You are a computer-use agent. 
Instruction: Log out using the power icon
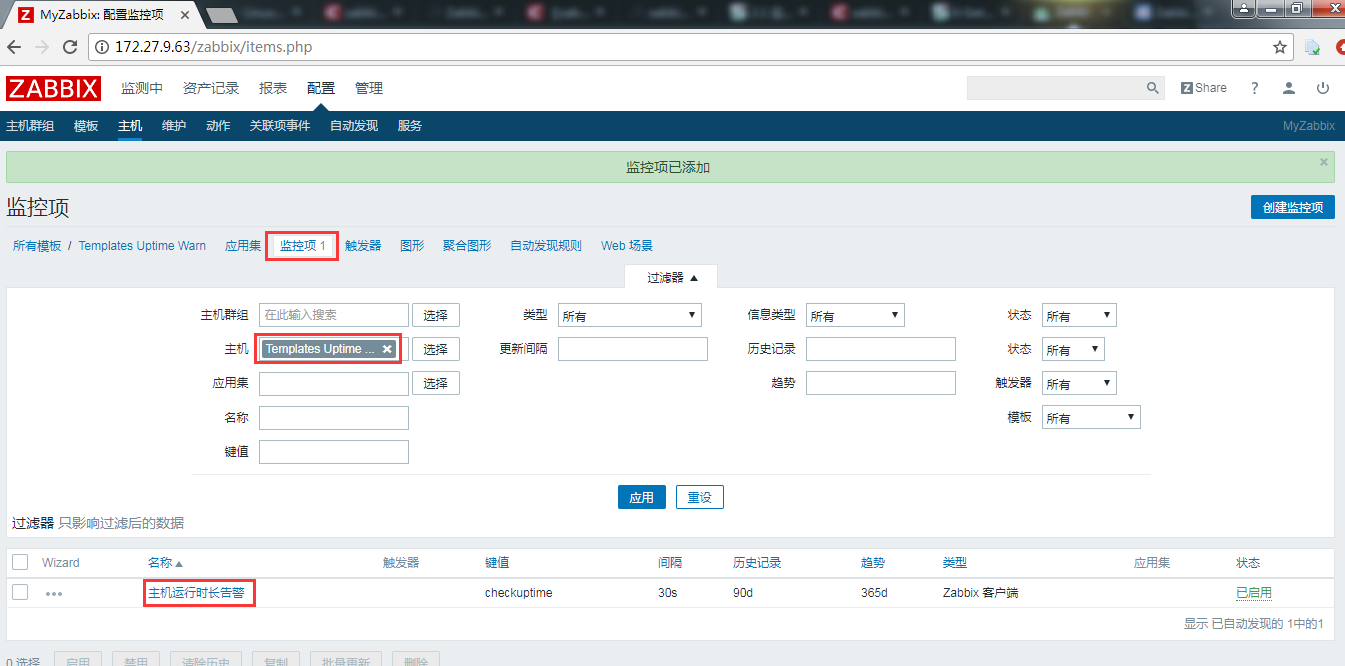click(x=1322, y=88)
